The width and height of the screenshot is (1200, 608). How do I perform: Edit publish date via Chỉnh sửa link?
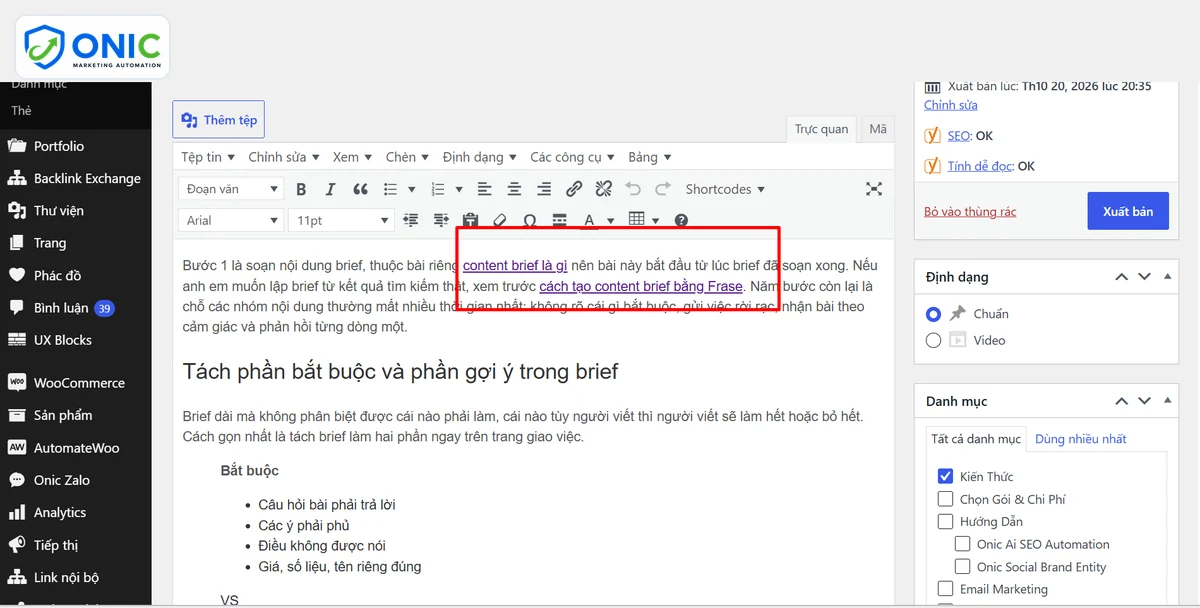point(951,105)
